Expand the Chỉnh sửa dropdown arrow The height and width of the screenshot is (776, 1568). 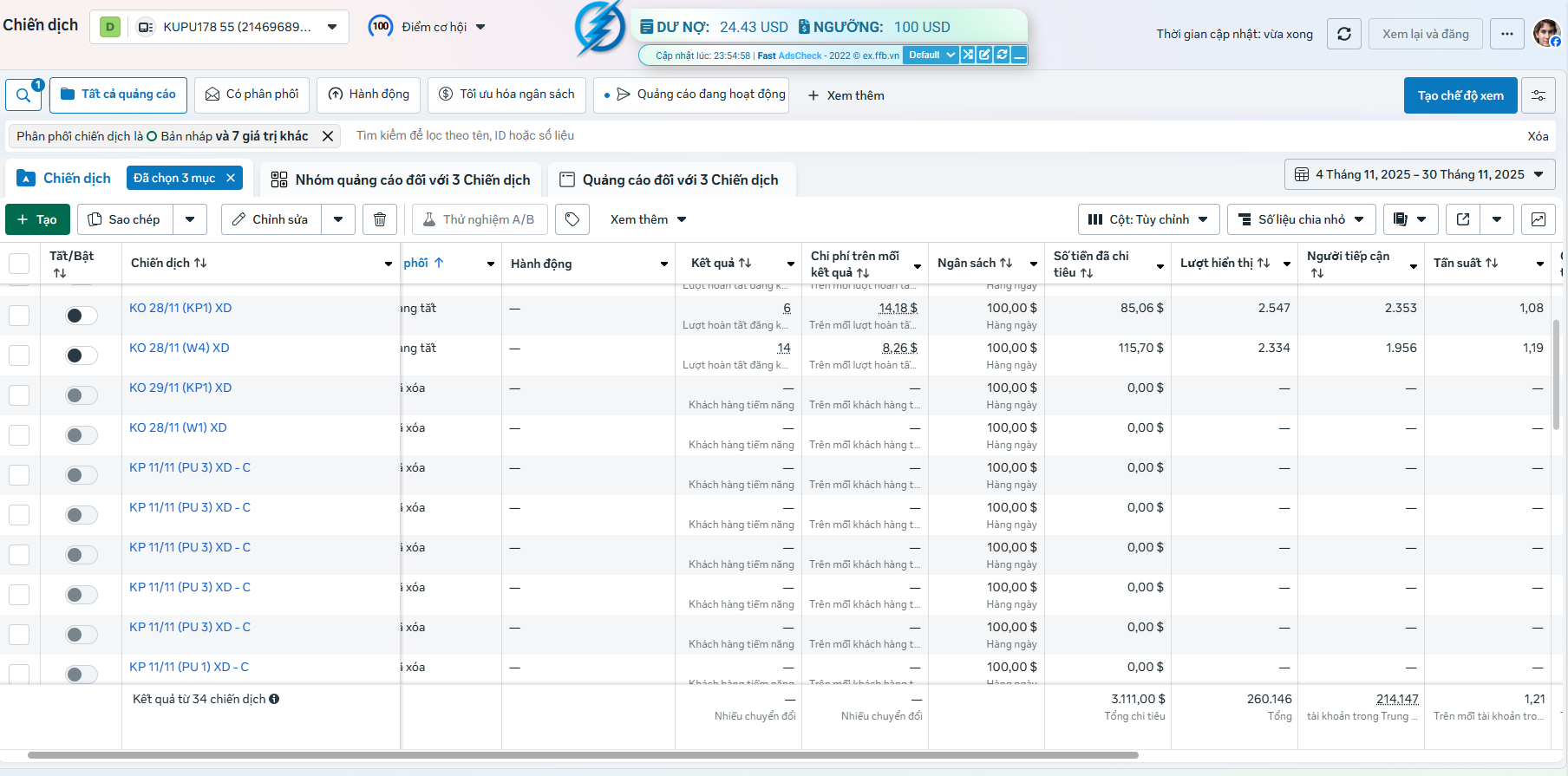tap(338, 219)
